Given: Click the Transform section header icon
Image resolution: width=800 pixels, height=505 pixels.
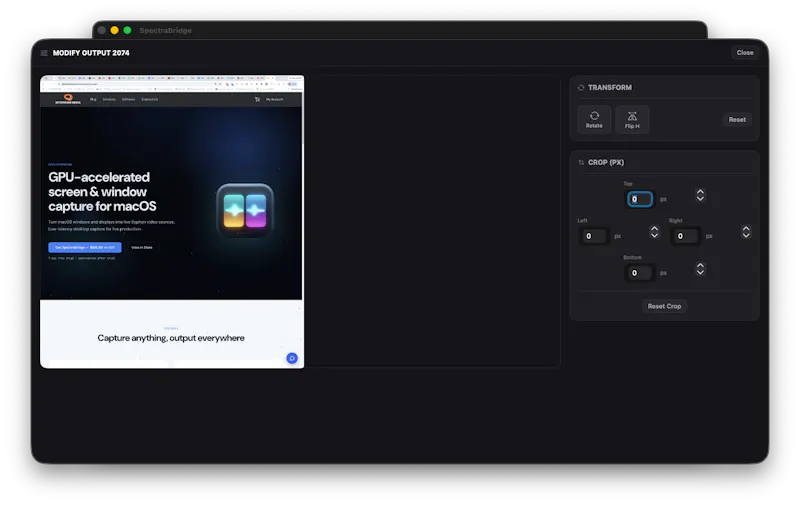Looking at the screenshot, I should (581, 88).
